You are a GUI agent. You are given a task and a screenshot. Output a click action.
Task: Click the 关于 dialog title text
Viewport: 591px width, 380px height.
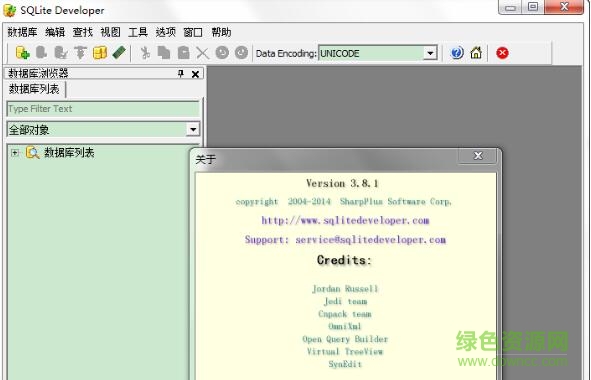point(205,159)
